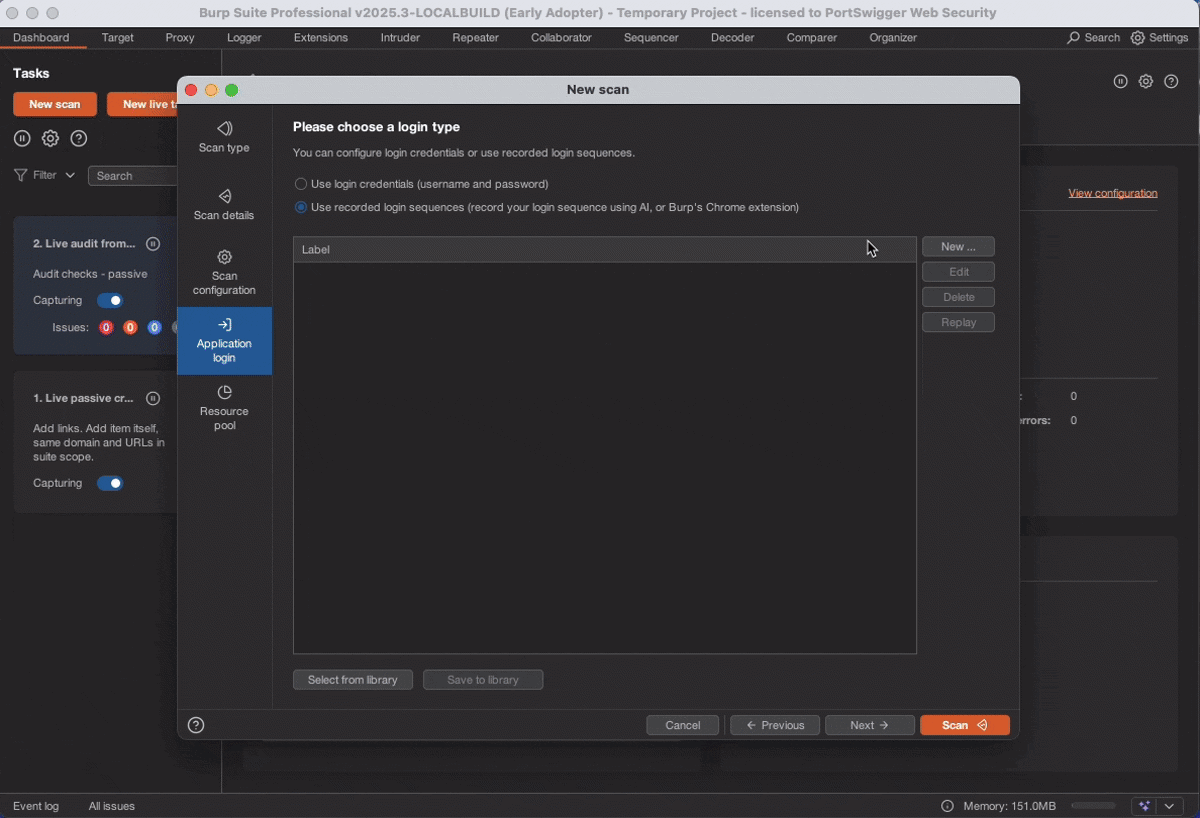Click the help icon in dialog footer
Image resolution: width=1200 pixels, height=818 pixels.
coord(196,725)
